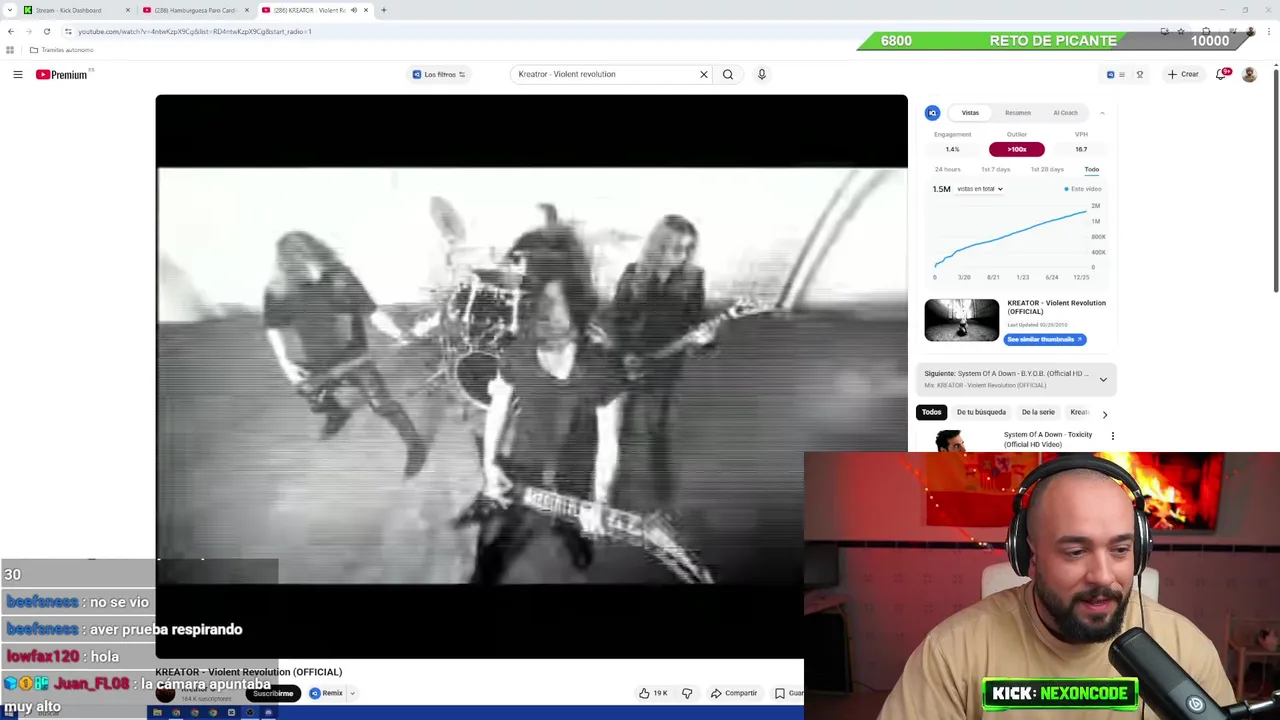
Task: Go to YouTube Premium home logo
Action: [x=61, y=74]
